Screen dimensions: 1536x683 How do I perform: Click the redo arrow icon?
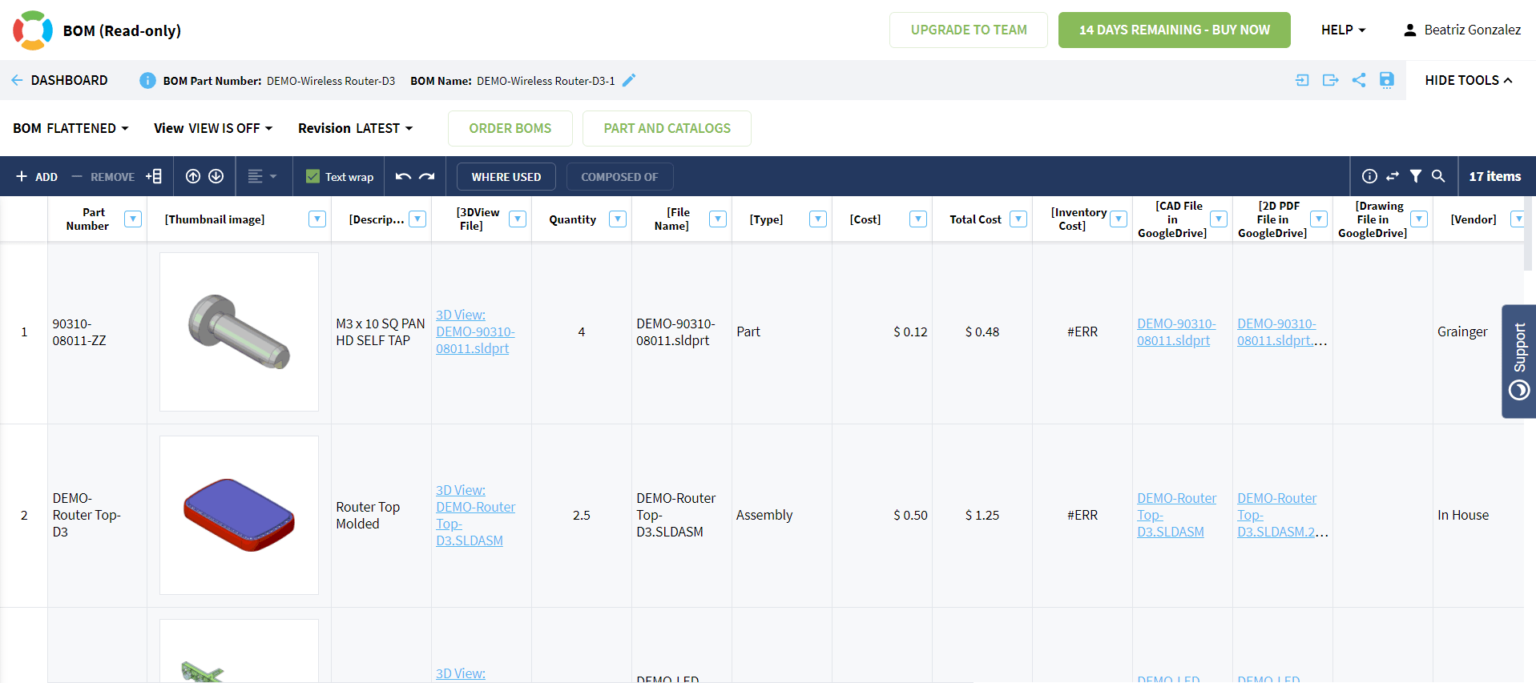click(x=426, y=175)
